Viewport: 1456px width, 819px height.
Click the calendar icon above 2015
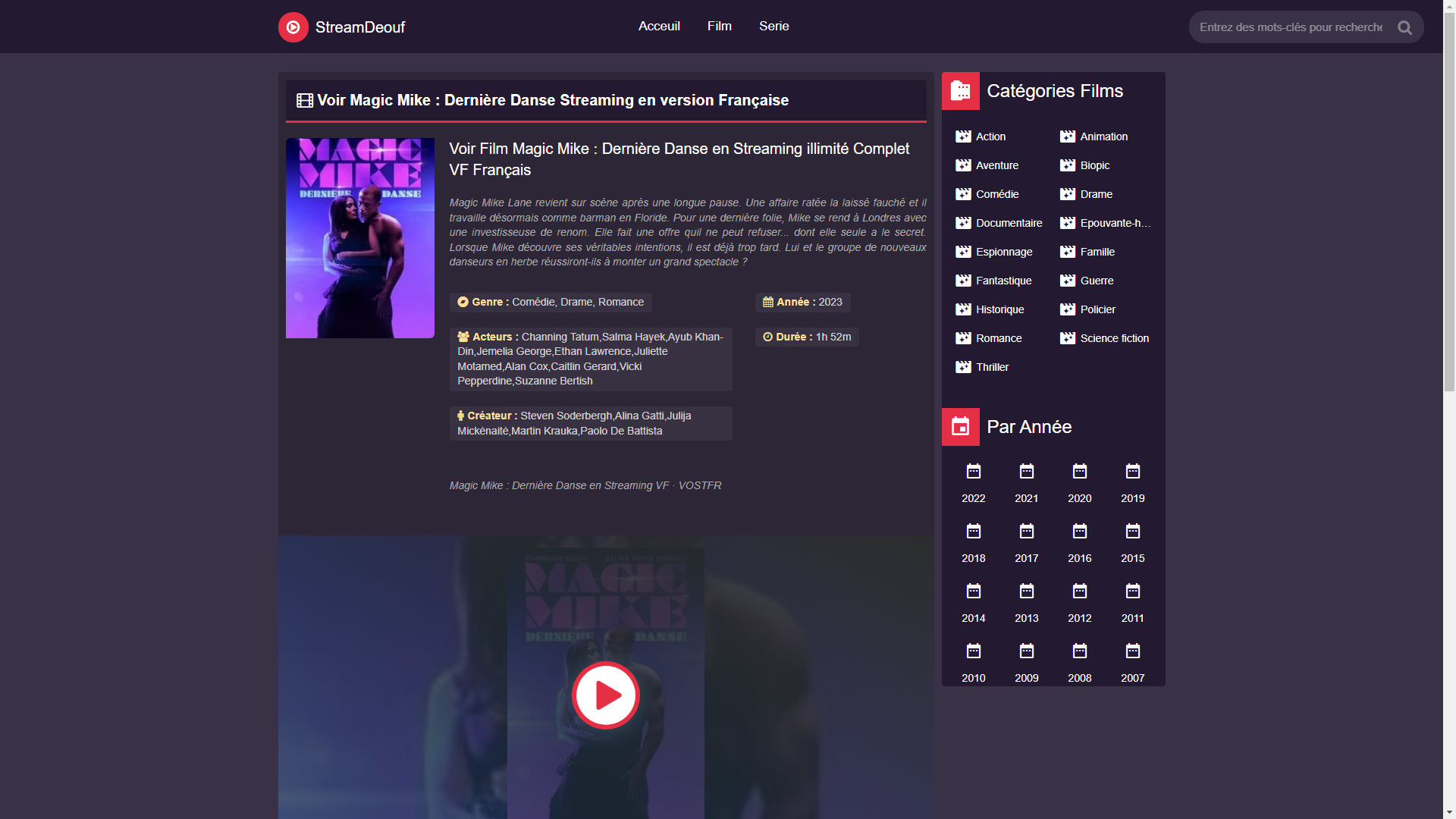[1133, 531]
